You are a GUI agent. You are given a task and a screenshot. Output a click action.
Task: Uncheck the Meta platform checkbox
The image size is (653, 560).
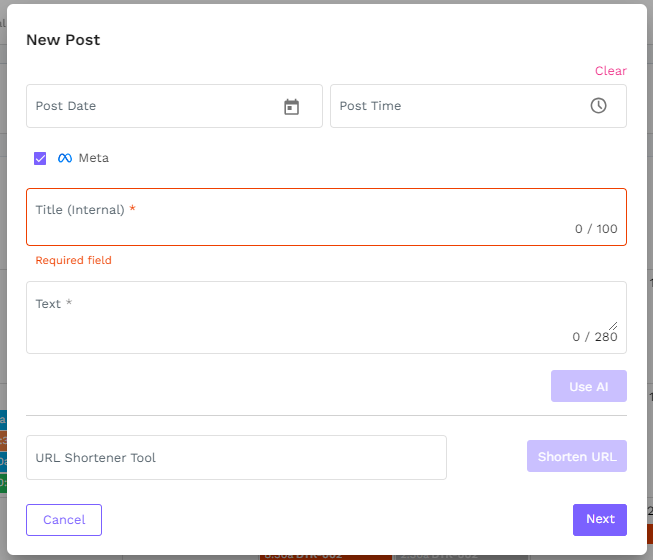[x=40, y=158]
